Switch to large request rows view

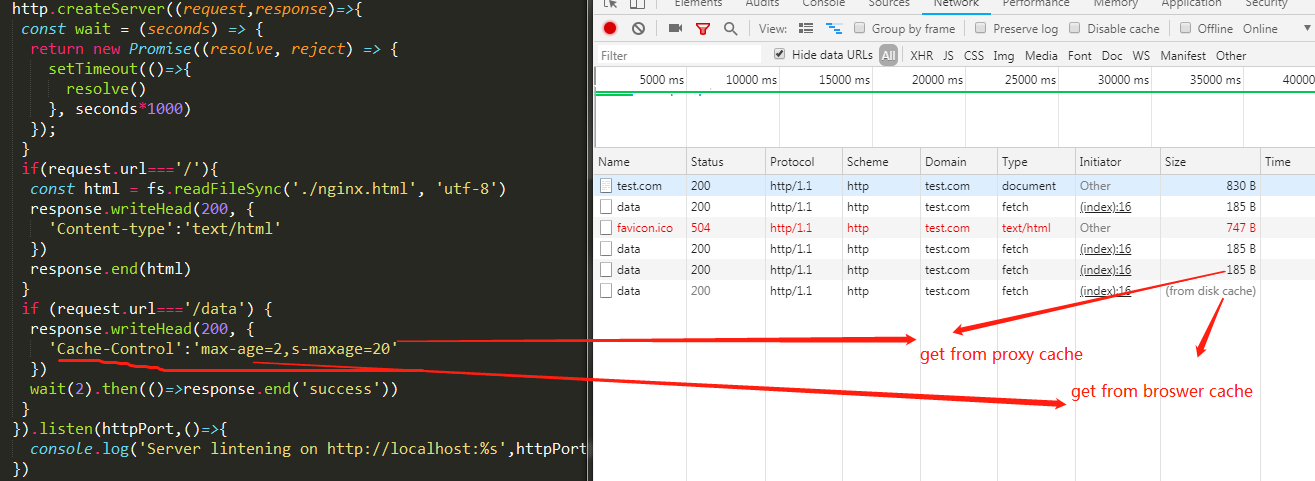pyautogui.click(x=806, y=29)
